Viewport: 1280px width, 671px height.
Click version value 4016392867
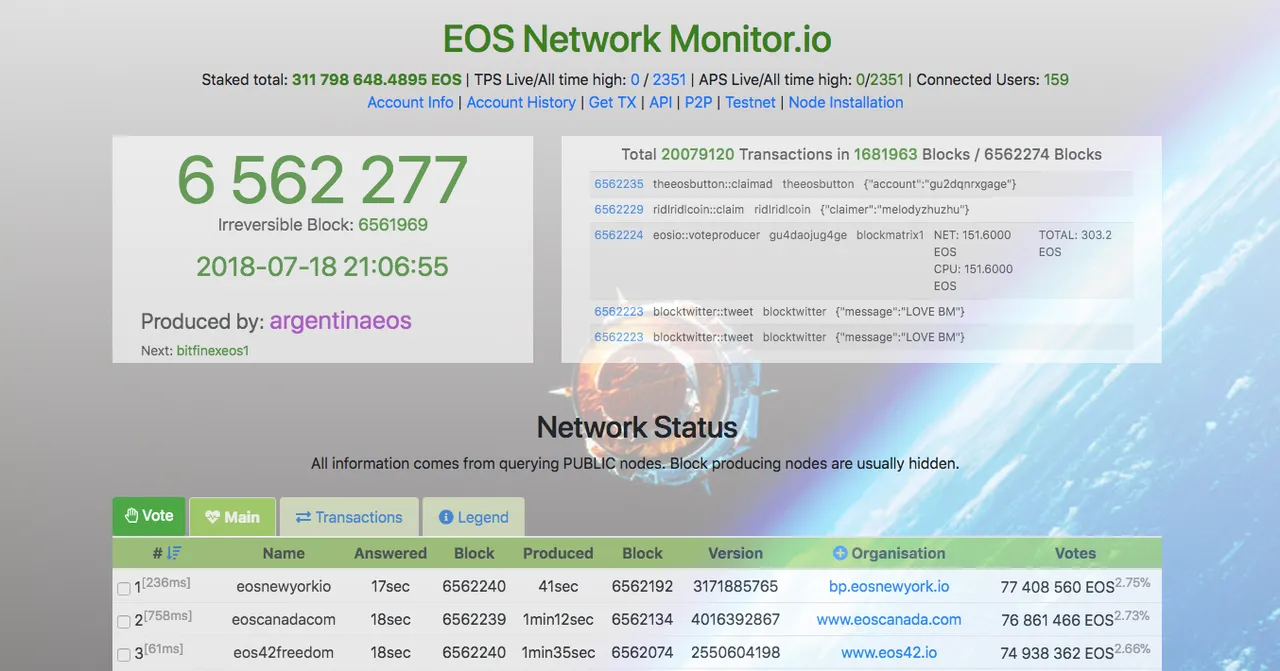(x=735, y=619)
